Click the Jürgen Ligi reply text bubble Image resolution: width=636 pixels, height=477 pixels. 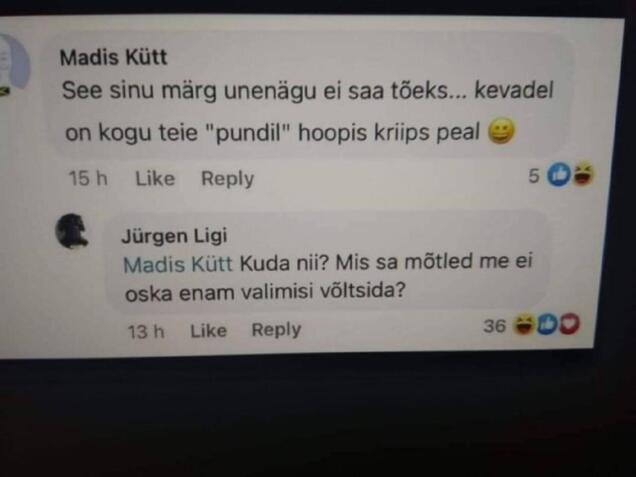click(327, 260)
